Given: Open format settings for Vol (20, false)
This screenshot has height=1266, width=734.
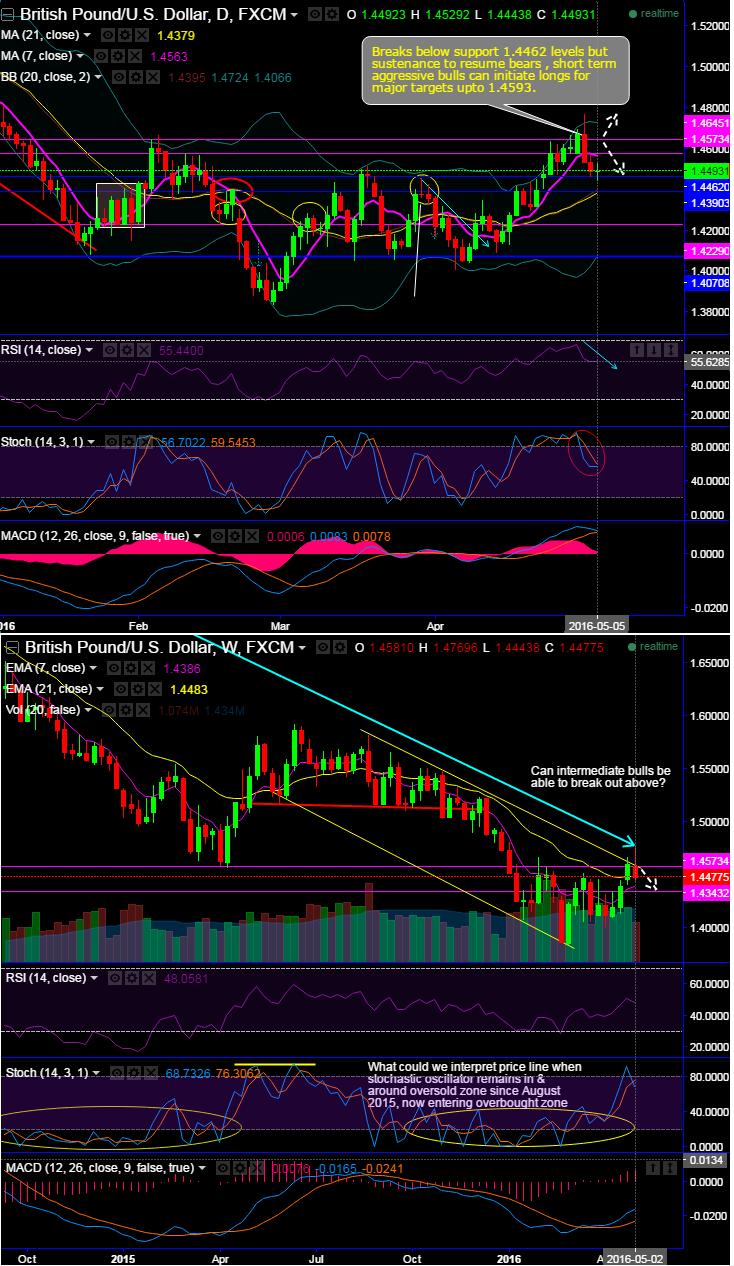Looking at the screenshot, I should [126, 709].
